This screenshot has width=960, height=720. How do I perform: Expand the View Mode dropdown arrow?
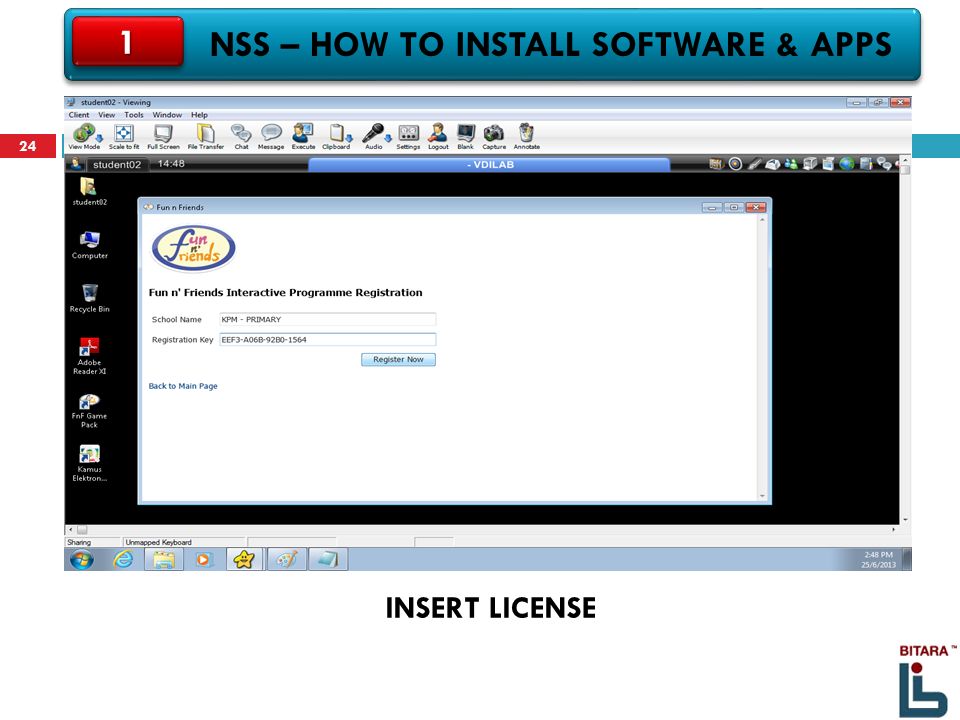[99, 138]
